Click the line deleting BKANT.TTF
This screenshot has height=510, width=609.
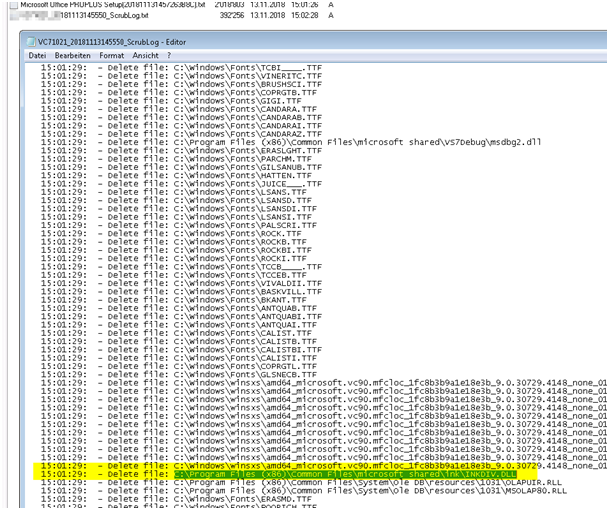point(174,300)
